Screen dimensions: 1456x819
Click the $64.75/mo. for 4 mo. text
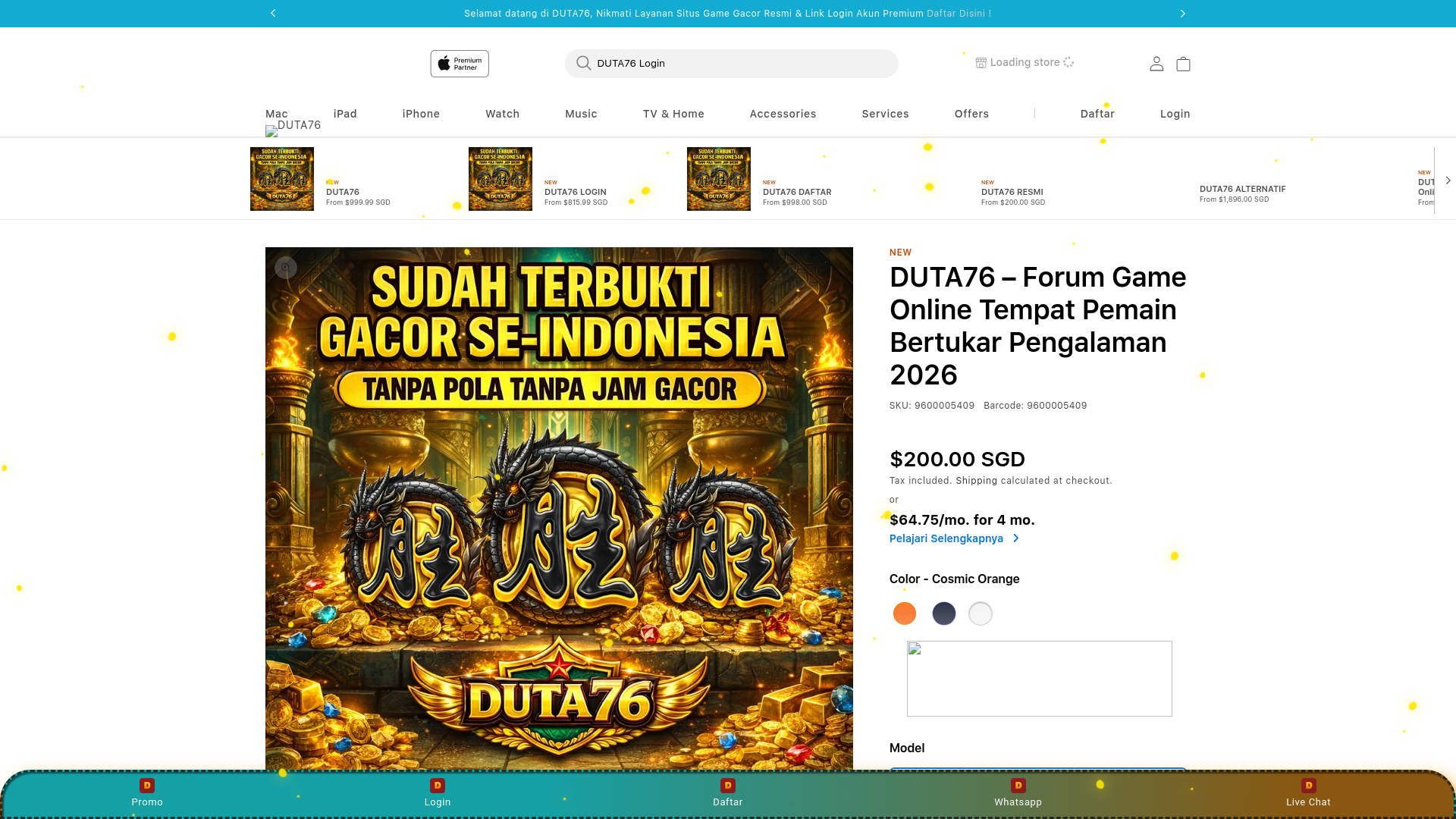[962, 520]
